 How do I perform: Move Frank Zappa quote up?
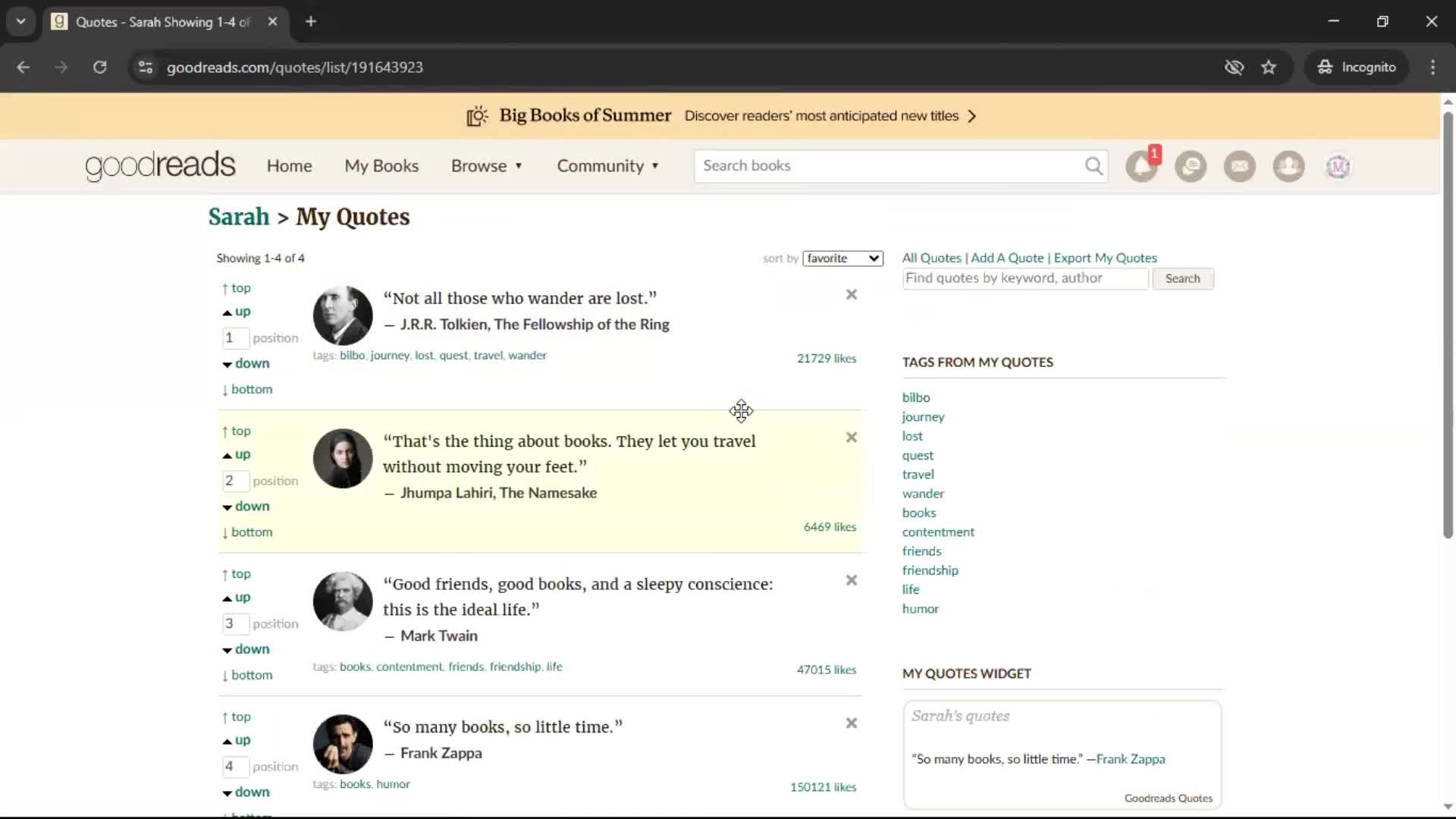[236, 740]
